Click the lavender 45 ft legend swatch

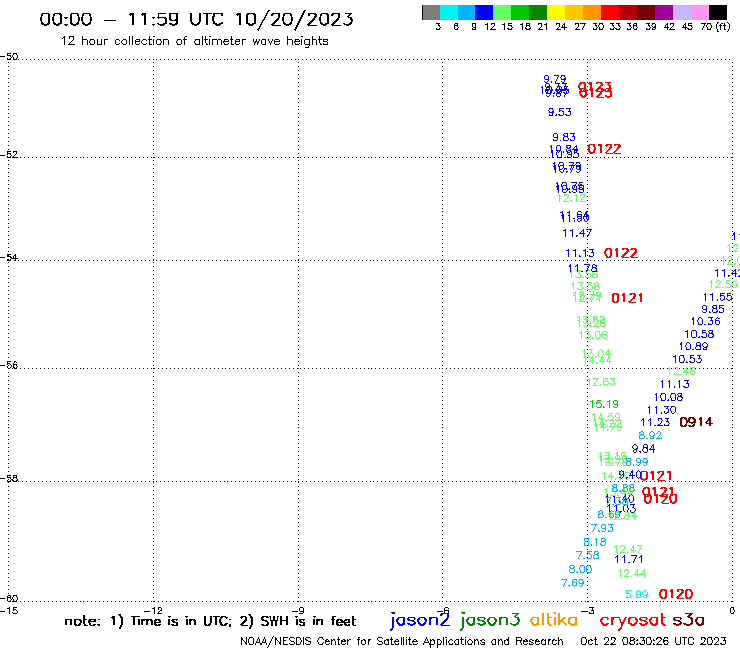(x=681, y=12)
